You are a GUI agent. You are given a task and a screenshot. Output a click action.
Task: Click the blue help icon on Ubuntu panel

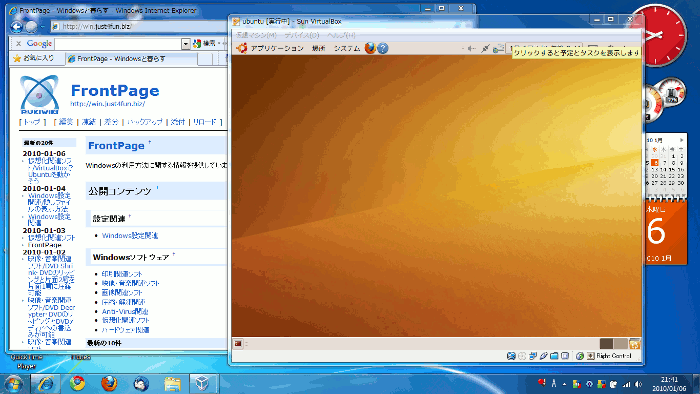383,48
